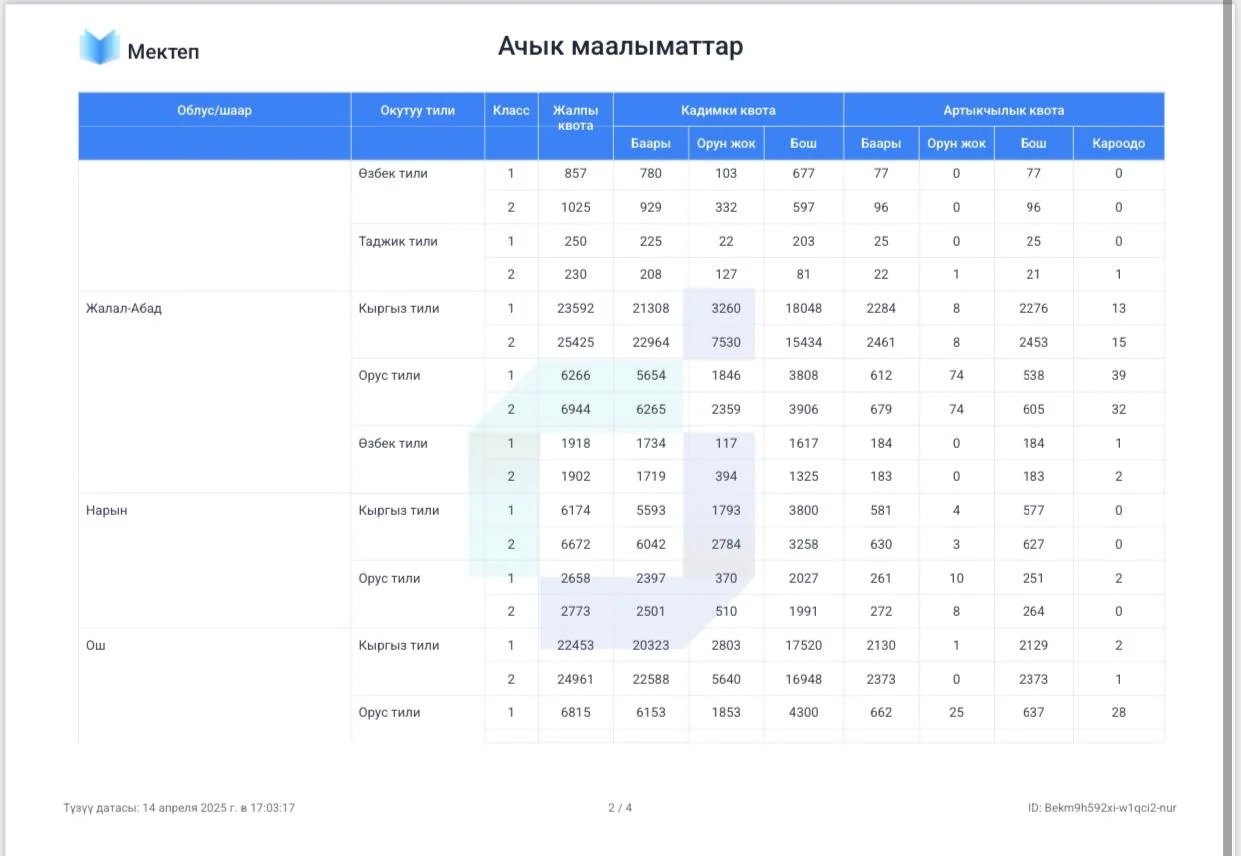Select the cell with value 23592

(x=575, y=308)
